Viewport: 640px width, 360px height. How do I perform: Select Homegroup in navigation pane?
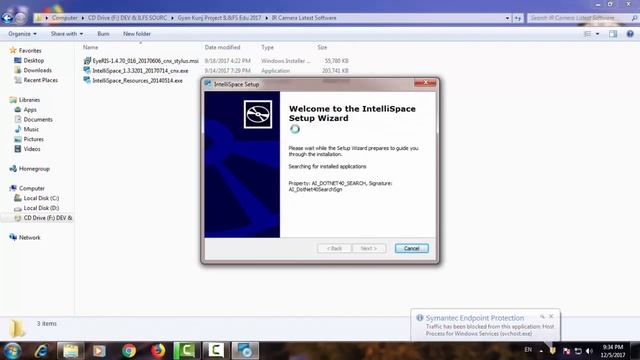coord(34,169)
